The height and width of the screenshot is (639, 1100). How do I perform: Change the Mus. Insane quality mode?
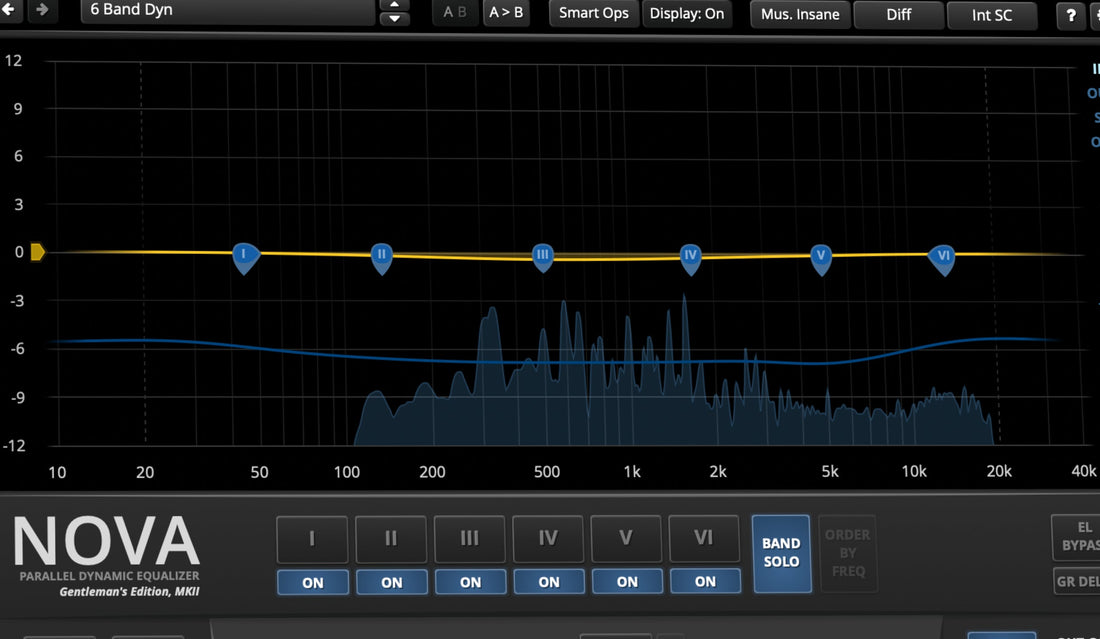pyautogui.click(x=800, y=15)
